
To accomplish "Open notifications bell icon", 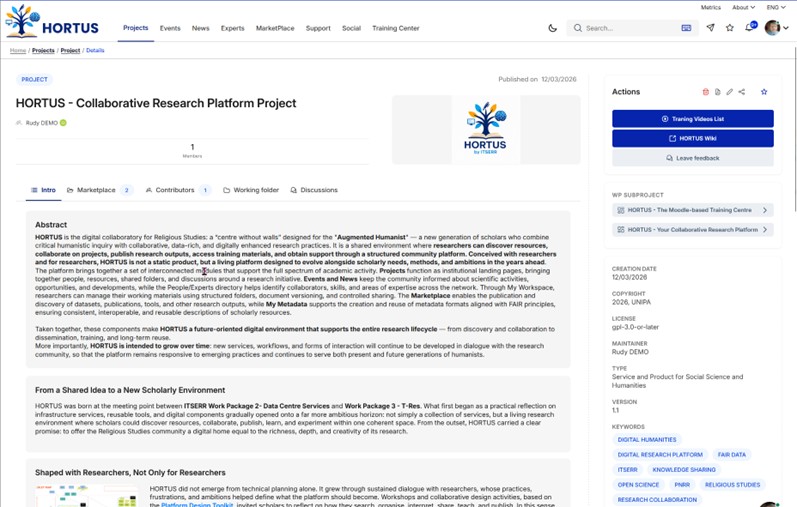I will pos(750,27).
